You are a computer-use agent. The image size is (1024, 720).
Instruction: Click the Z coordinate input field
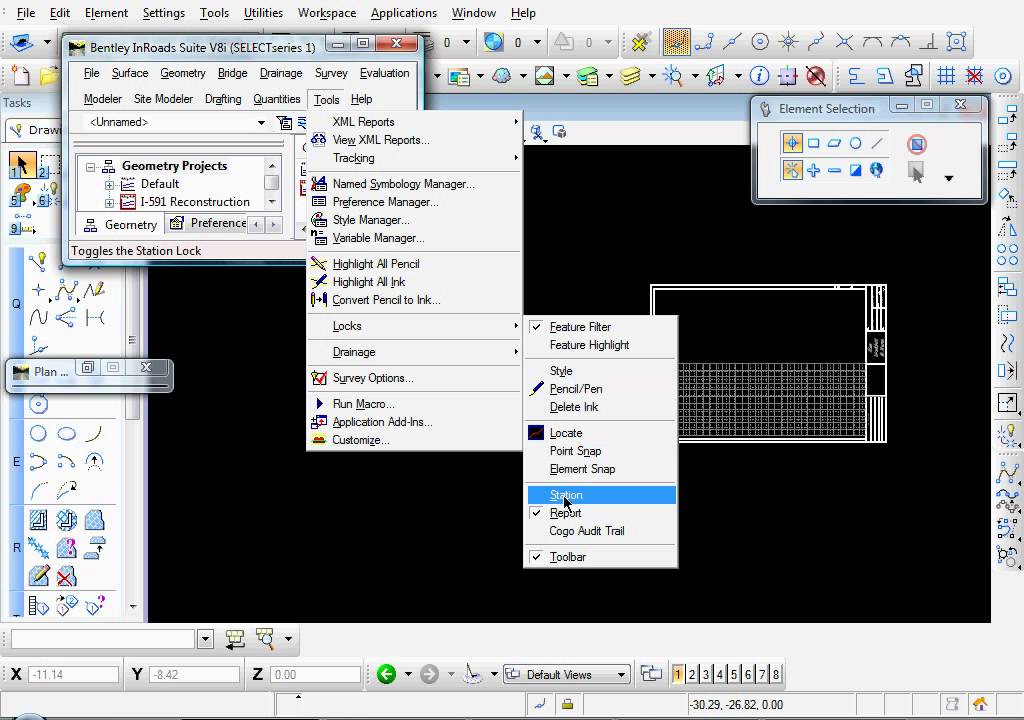click(315, 674)
